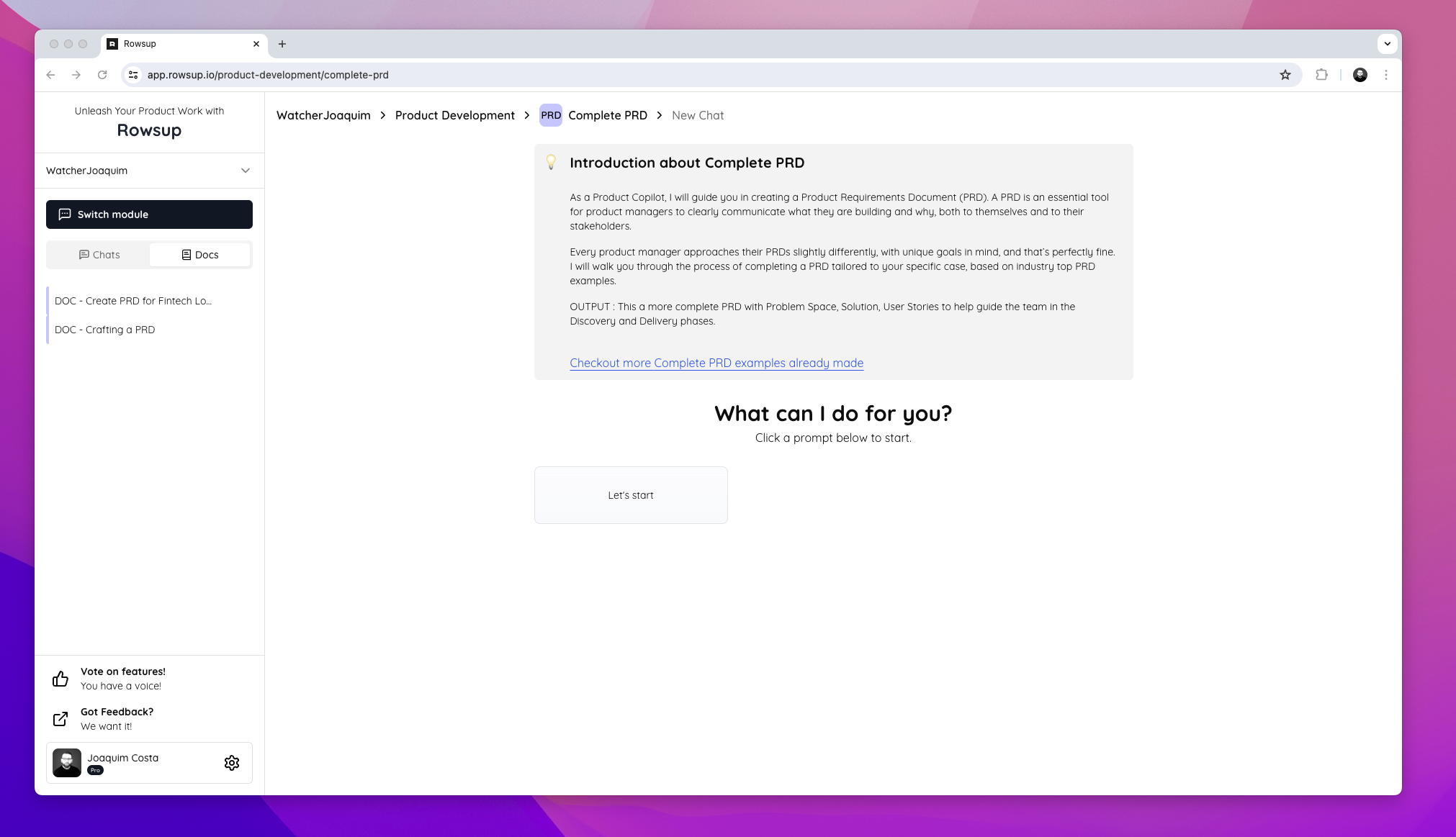
Task: Click the Got Feedback external link icon
Action: click(60, 719)
